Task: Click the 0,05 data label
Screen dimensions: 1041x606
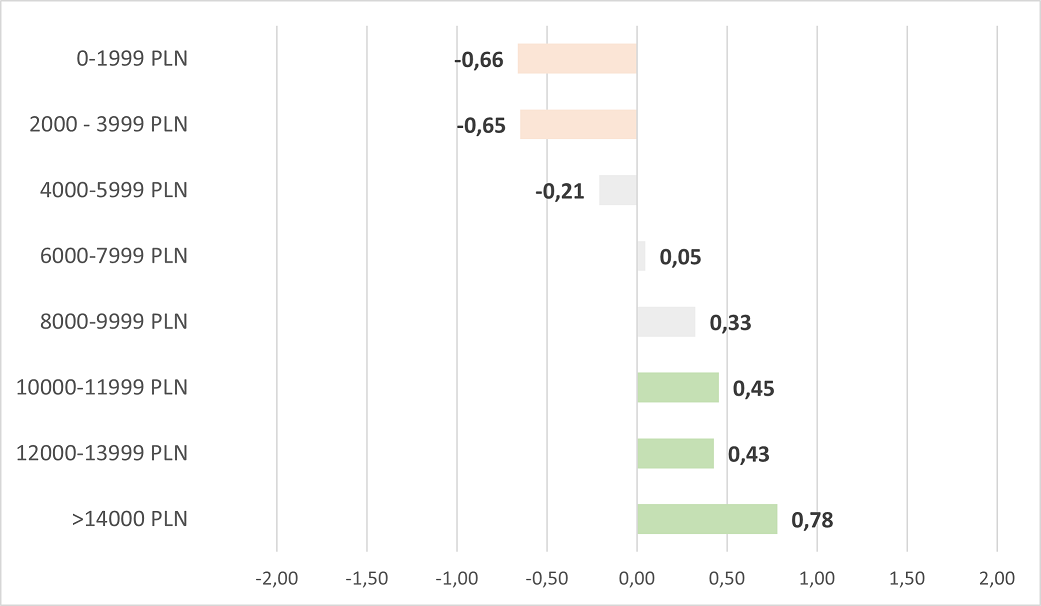Action: 680,257
